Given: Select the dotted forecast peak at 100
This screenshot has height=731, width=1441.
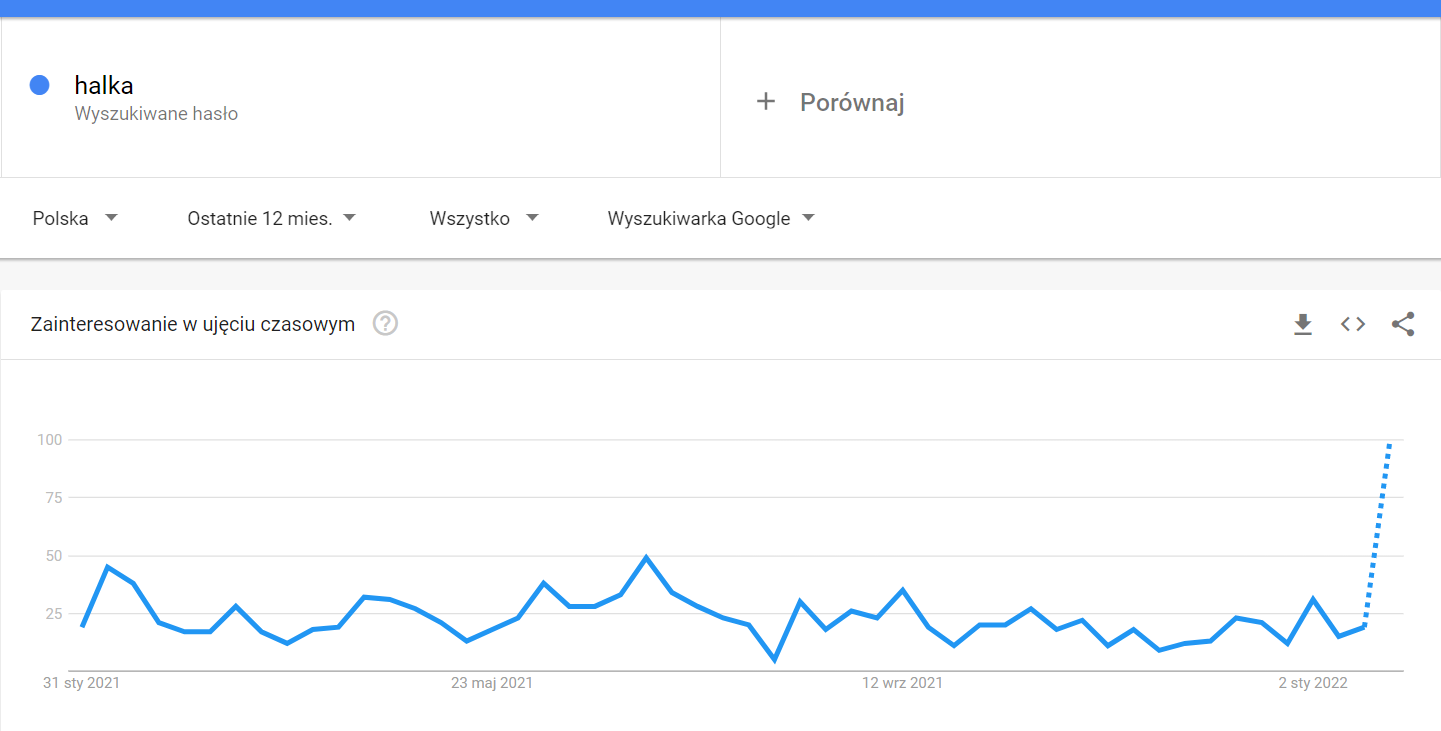Looking at the screenshot, I should tap(1389, 442).
